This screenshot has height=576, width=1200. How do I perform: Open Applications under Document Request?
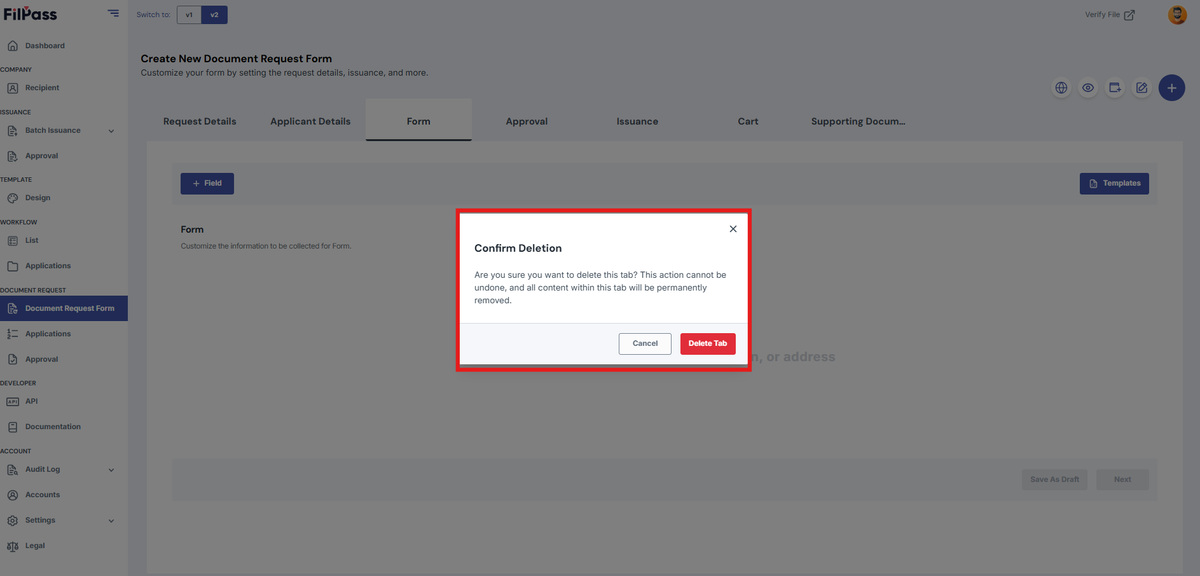click(x=48, y=334)
